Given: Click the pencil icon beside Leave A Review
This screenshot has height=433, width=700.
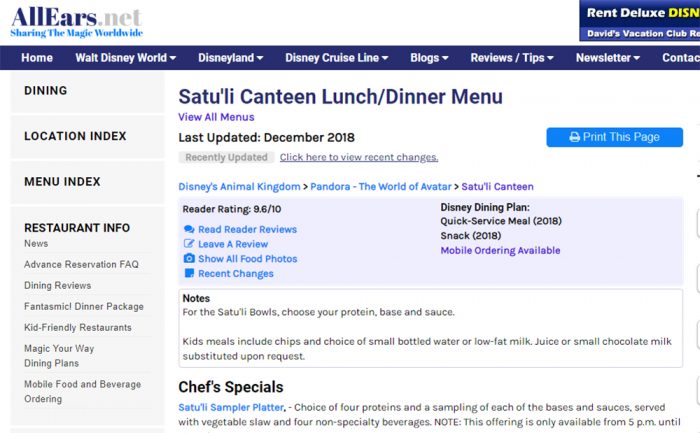Looking at the screenshot, I should [189, 244].
